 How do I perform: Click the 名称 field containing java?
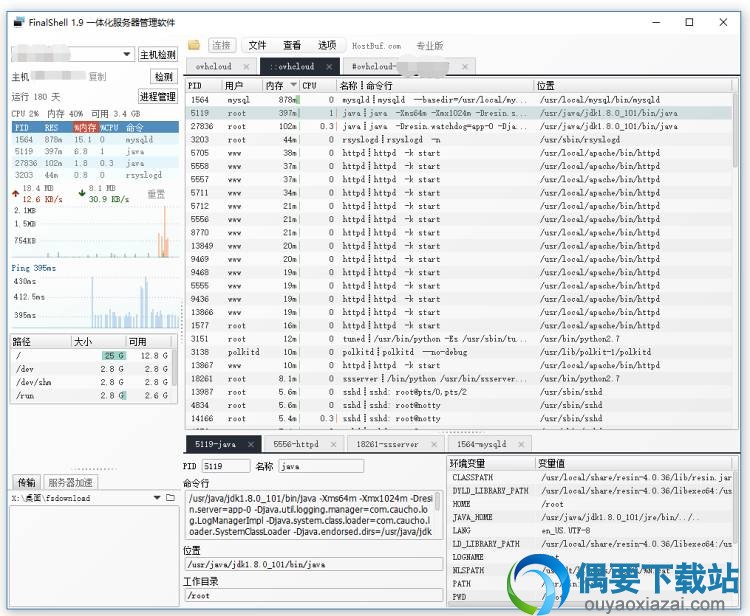click(321, 466)
